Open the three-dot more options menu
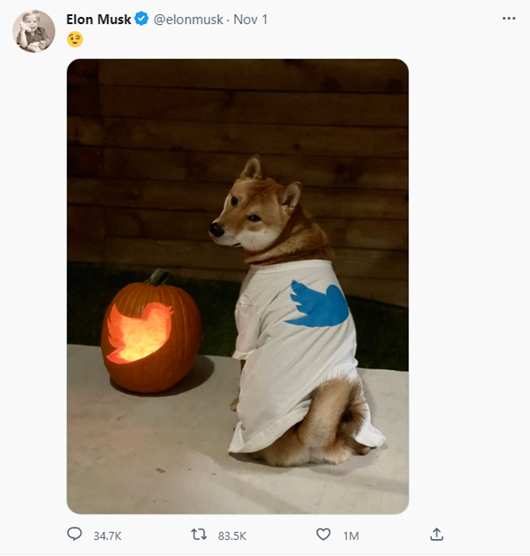This screenshot has width=530, height=556. (x=509, y=18)
